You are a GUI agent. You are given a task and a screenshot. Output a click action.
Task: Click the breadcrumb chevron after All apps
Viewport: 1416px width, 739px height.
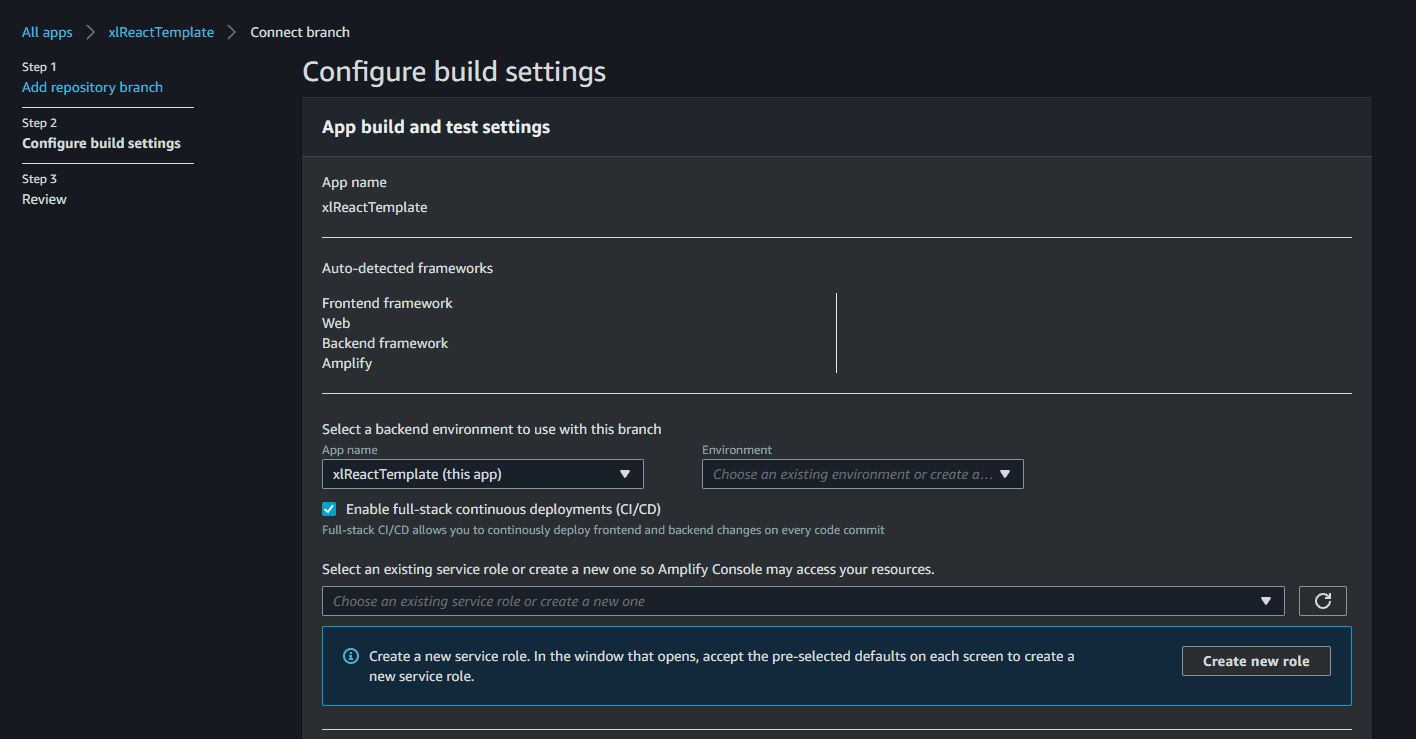[89, 31]
